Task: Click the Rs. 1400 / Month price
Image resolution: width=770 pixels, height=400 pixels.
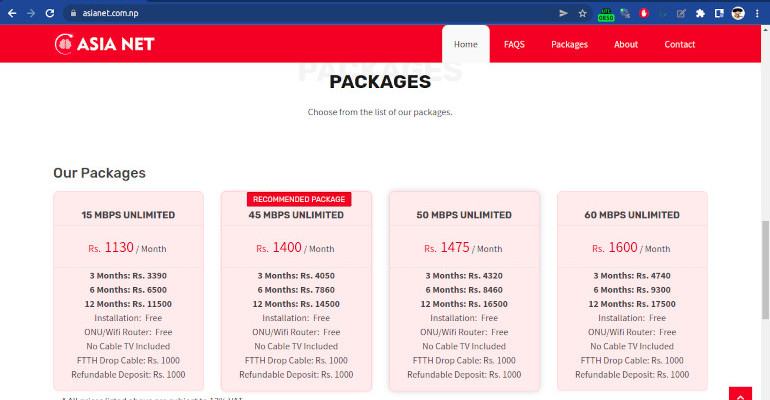Action: [x=295, y=247]
